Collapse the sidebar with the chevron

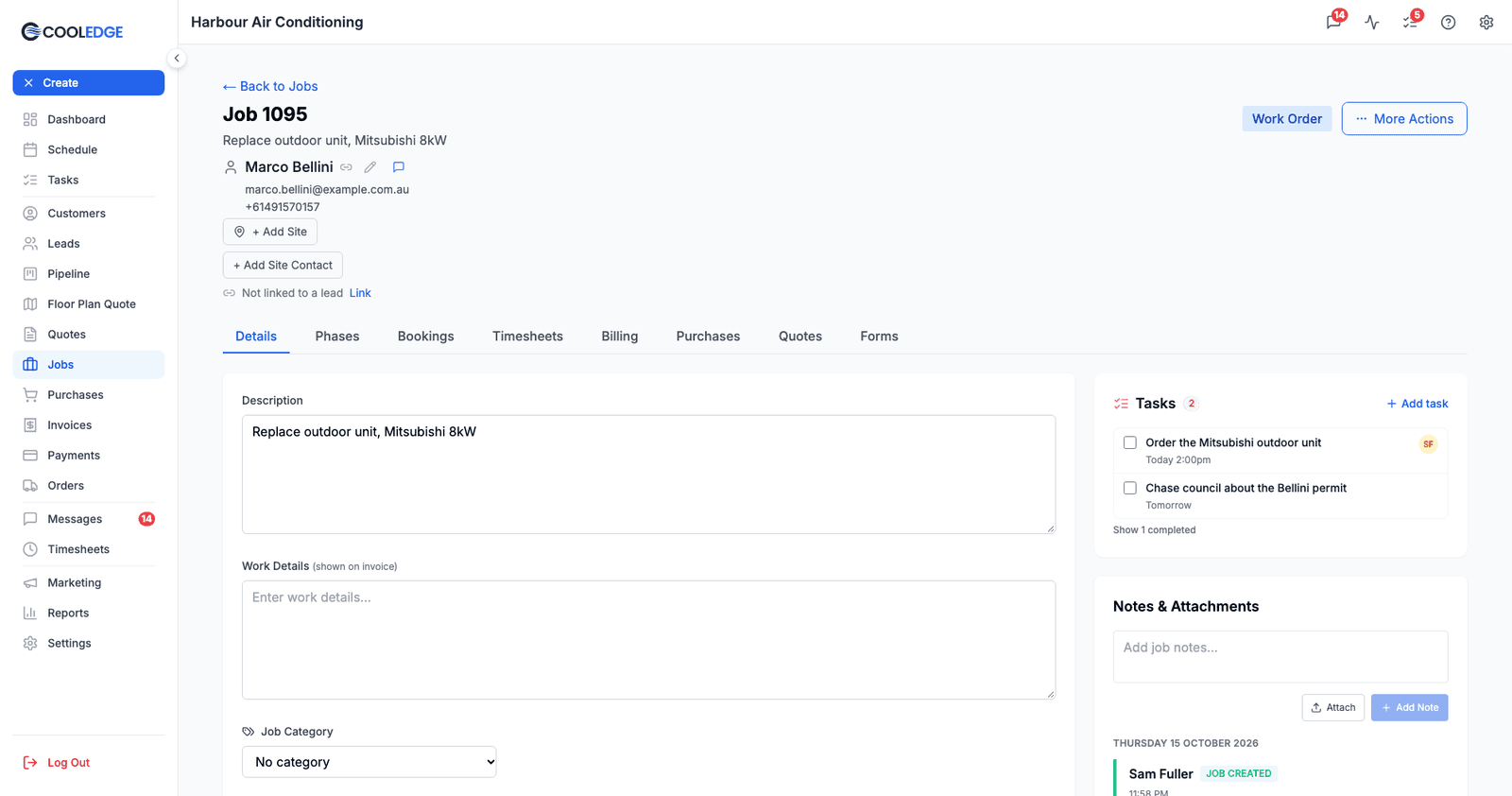click(177, 59)
